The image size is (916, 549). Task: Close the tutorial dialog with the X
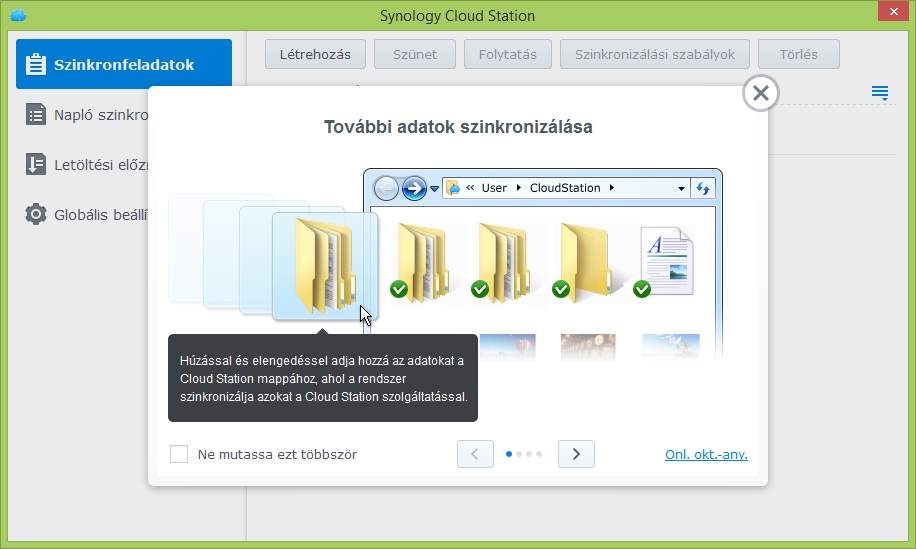761,93
